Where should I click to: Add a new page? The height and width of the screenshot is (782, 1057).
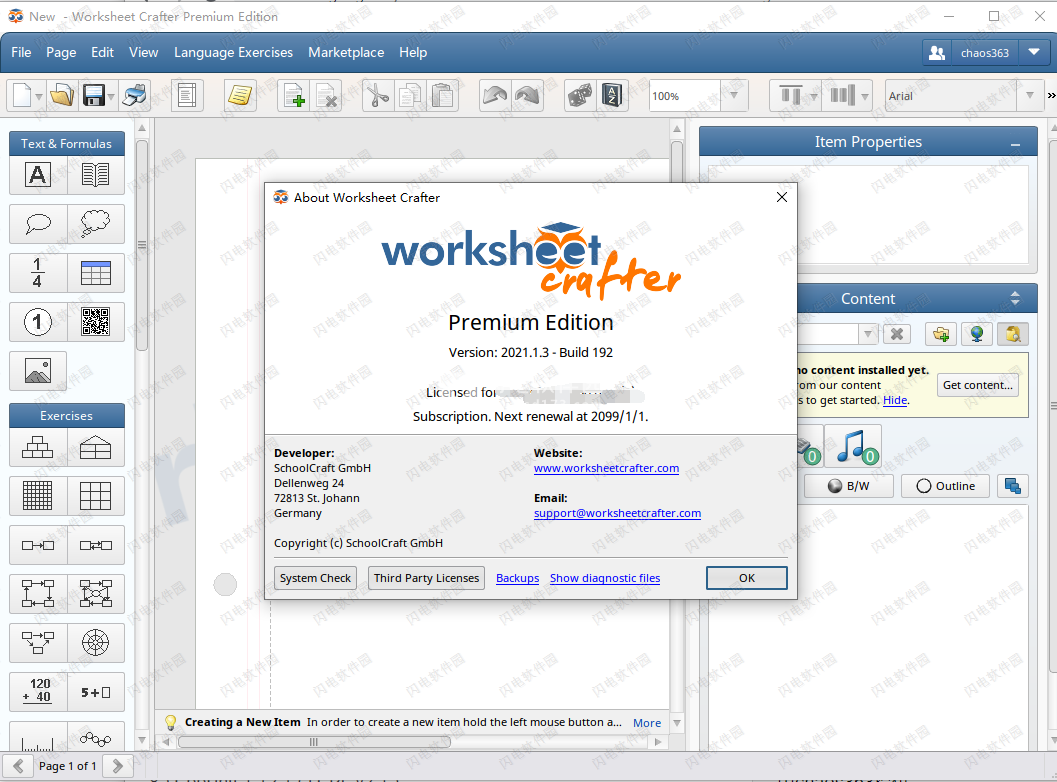click(x=294, y=96)
